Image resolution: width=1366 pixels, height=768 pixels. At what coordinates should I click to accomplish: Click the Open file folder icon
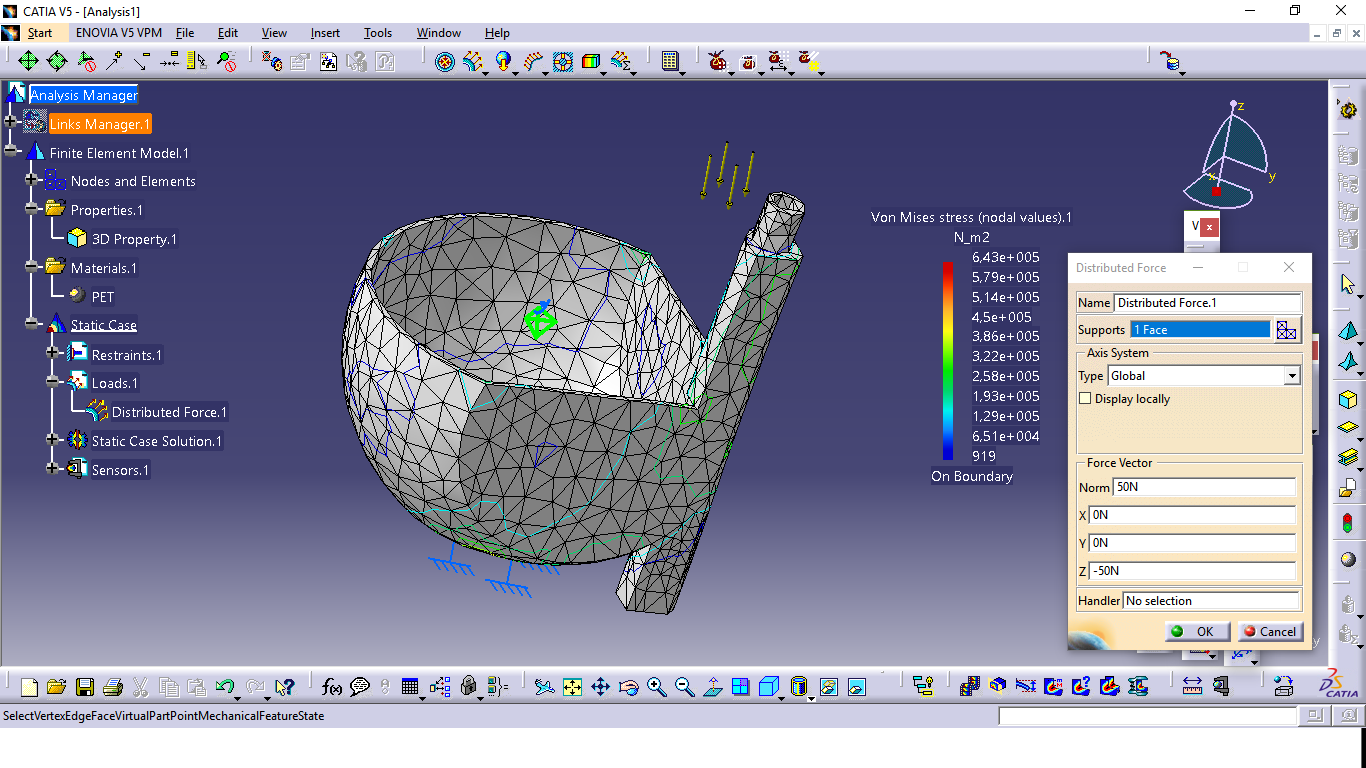click(x=57, y=687)
